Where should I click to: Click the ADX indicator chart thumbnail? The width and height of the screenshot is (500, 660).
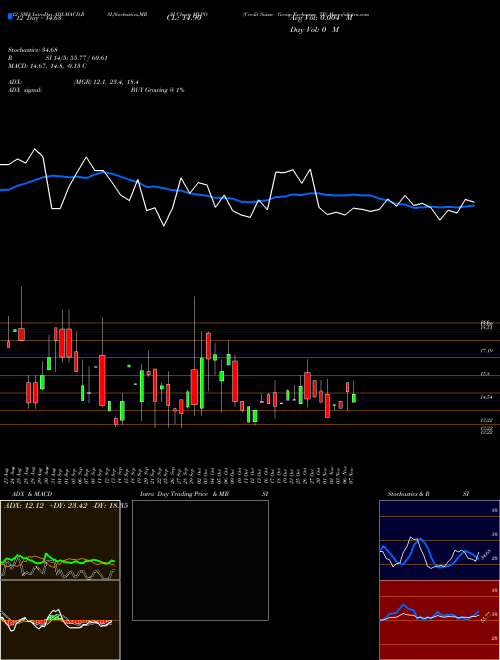(60, 540)
